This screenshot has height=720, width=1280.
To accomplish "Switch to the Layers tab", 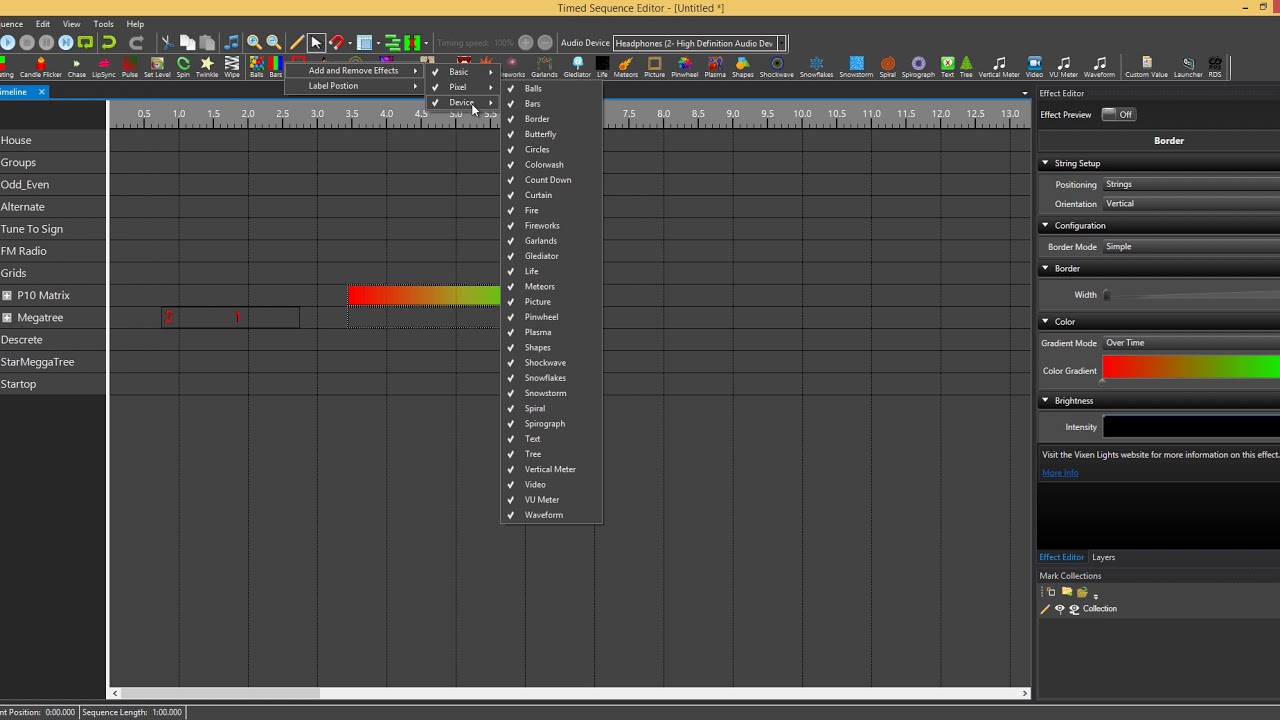I will click(1103, 557).
